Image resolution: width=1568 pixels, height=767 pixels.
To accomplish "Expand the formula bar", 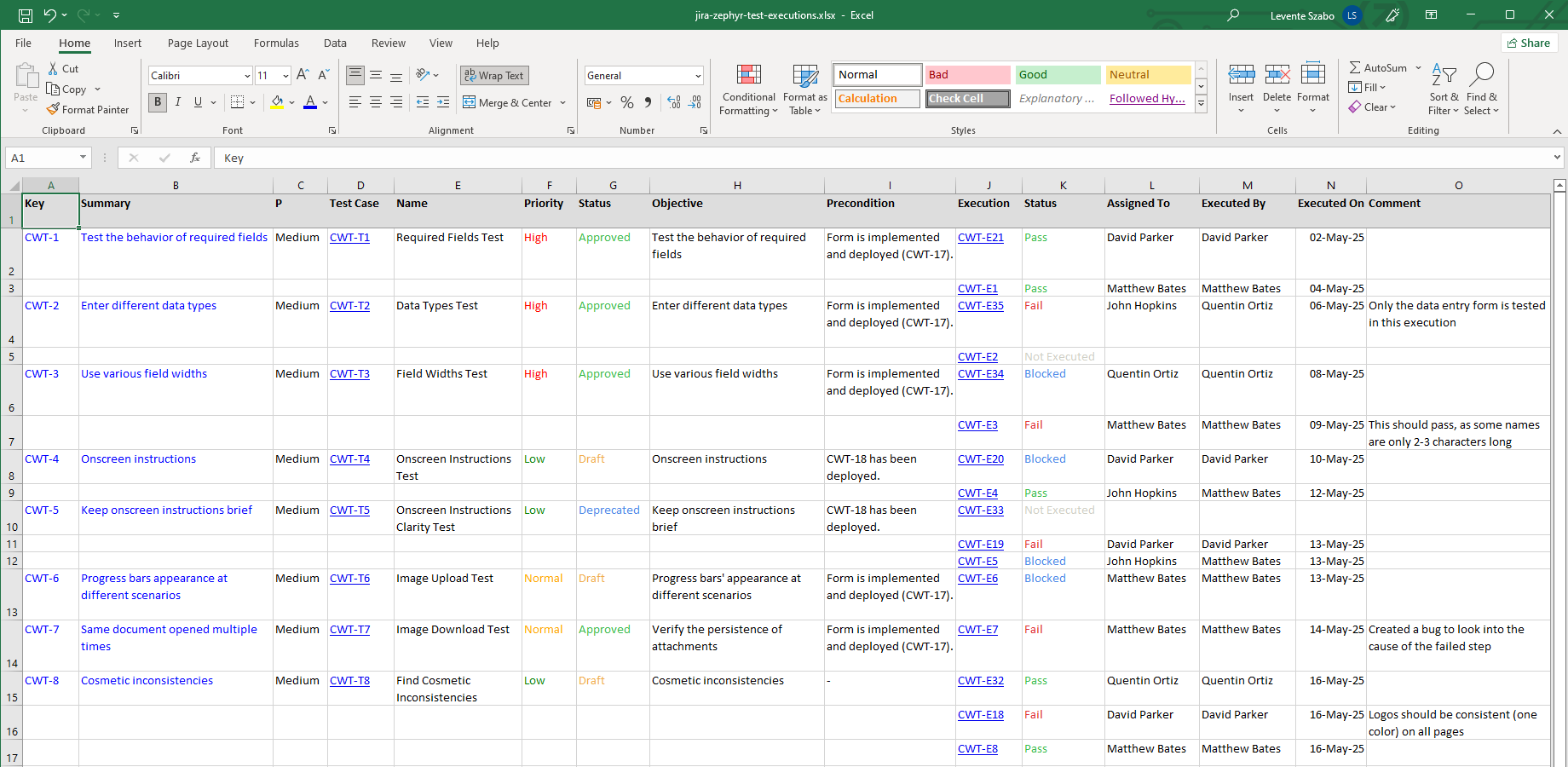I will [1557, 158].
